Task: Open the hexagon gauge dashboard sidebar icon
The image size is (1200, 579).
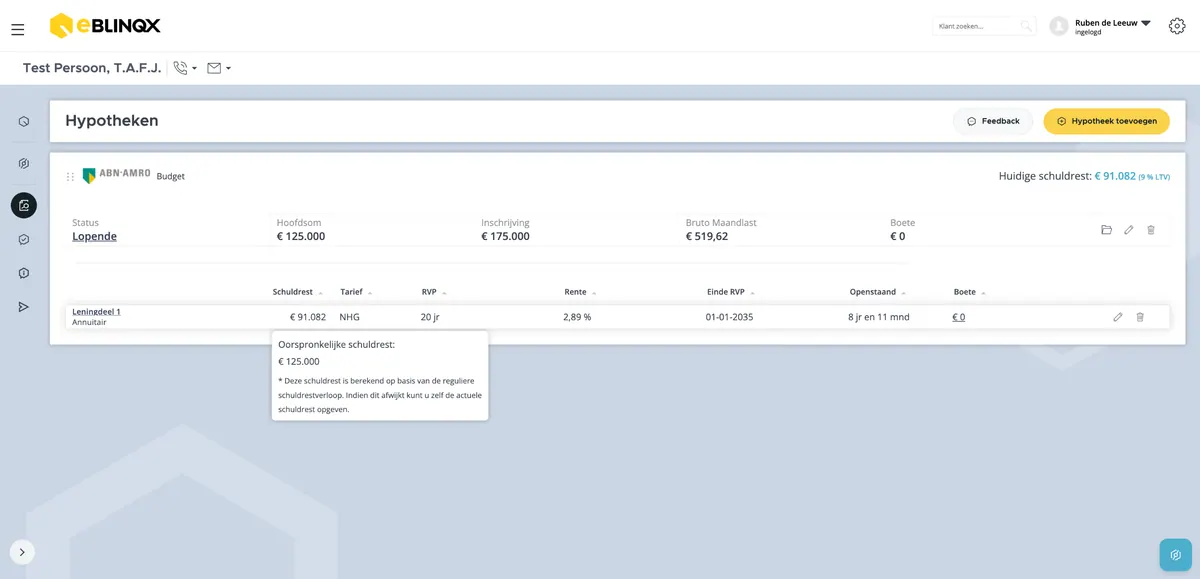Action: click(x=24, y=122)
